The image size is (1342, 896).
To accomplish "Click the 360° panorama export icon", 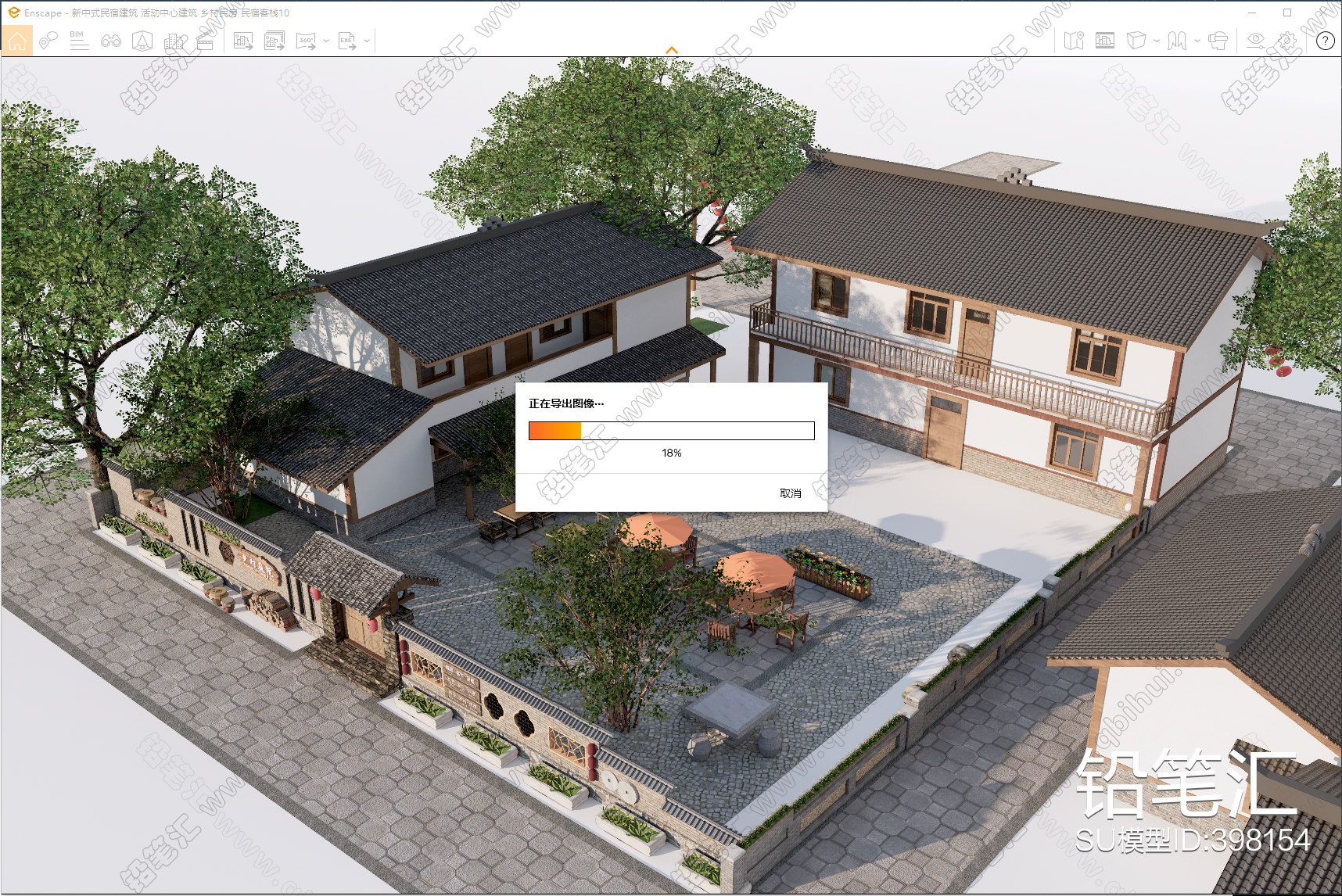I will tap(306, 41).
